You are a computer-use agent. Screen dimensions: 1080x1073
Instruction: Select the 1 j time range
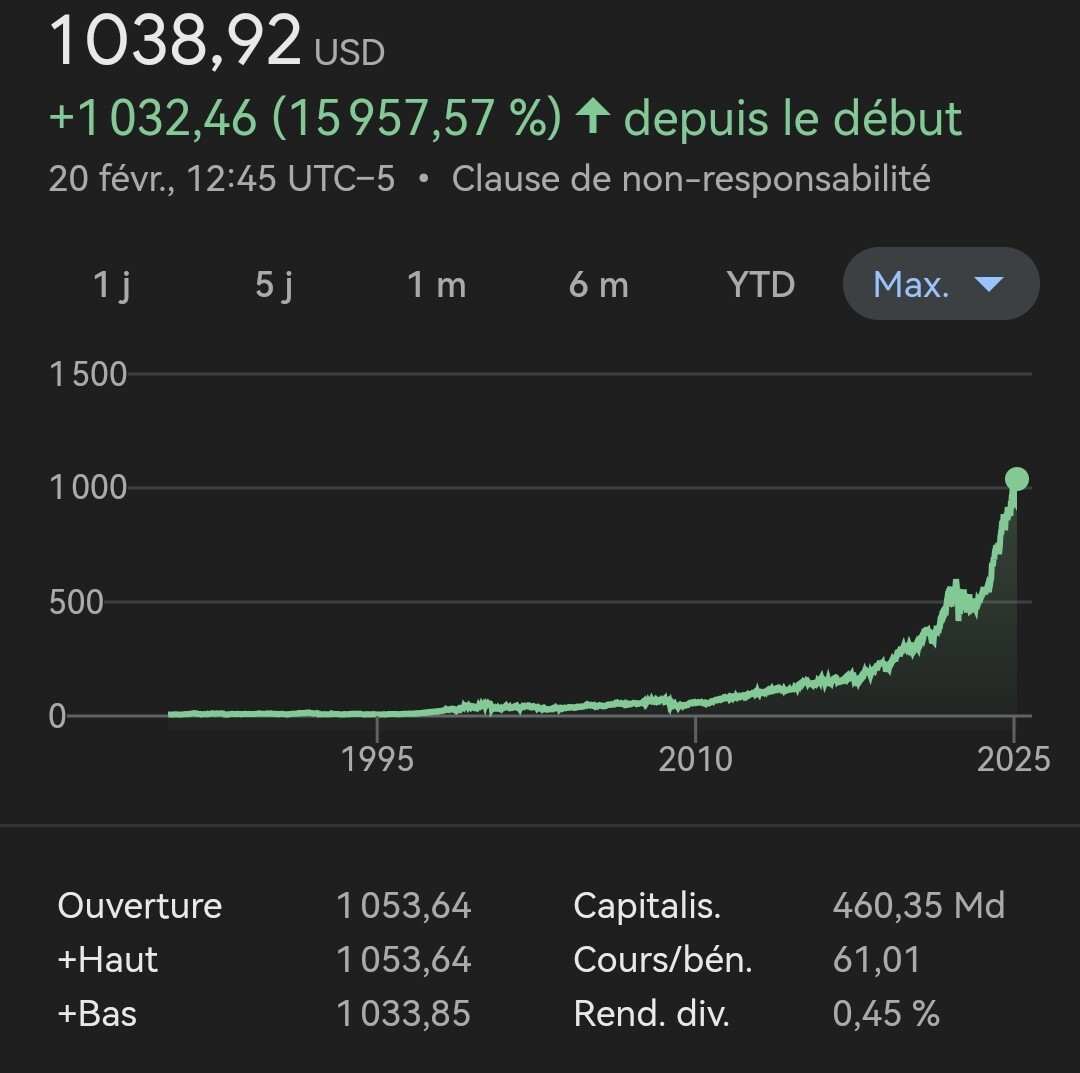112,284
